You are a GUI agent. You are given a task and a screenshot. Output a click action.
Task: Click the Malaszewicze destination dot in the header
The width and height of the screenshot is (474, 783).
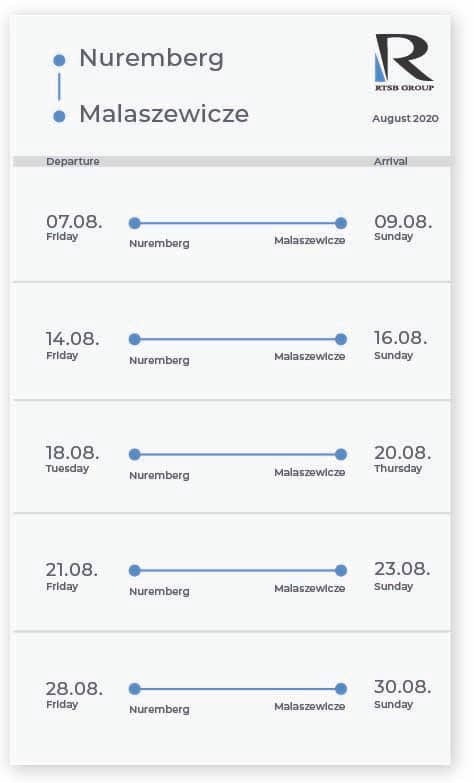[59, 116]
